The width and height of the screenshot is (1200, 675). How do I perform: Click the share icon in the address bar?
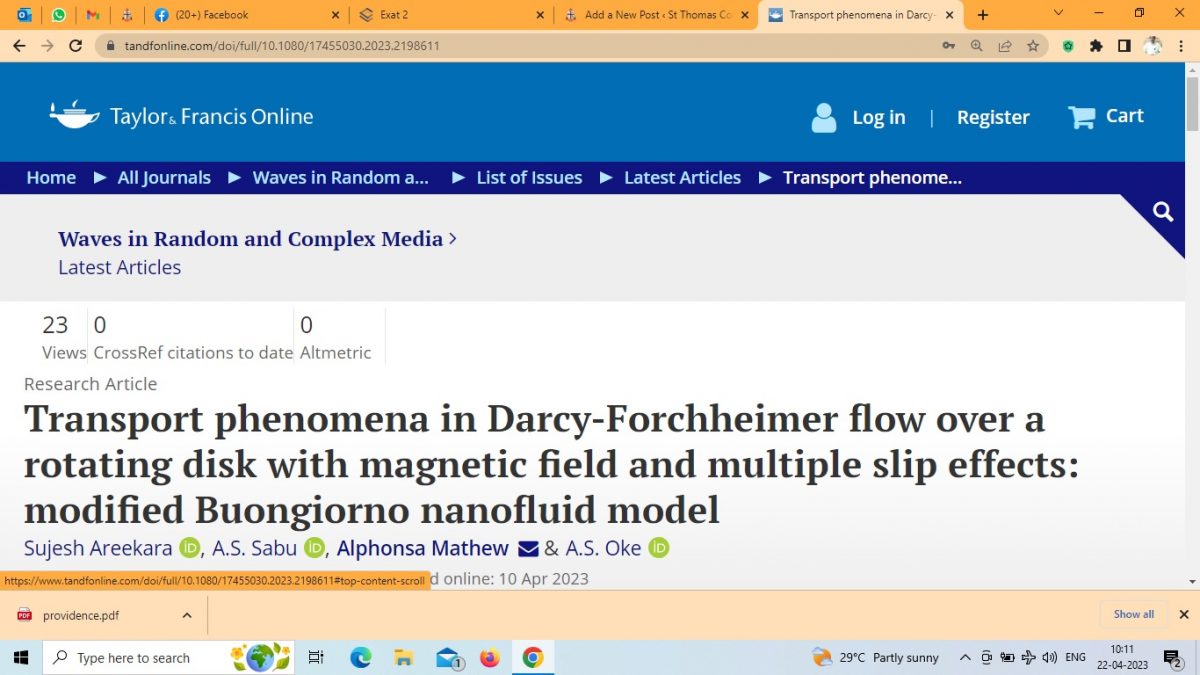[x=1005, y=45]
